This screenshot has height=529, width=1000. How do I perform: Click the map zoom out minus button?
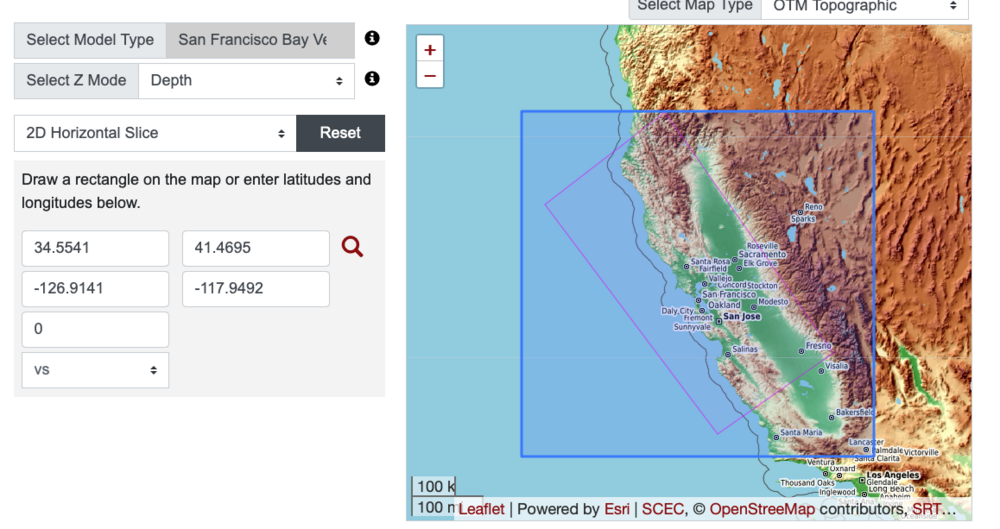tap(430, 75)
